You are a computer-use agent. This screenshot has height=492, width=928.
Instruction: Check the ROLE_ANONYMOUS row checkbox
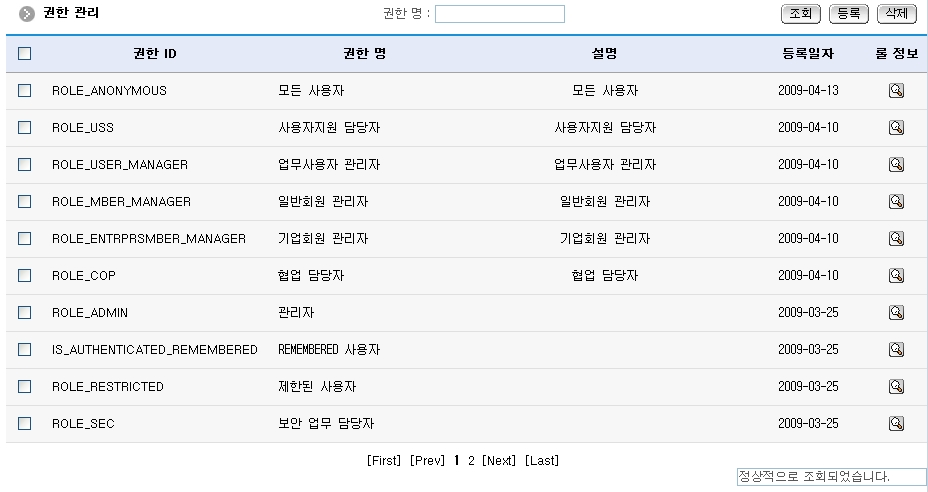pyautogui.click(x=25, y=91)
